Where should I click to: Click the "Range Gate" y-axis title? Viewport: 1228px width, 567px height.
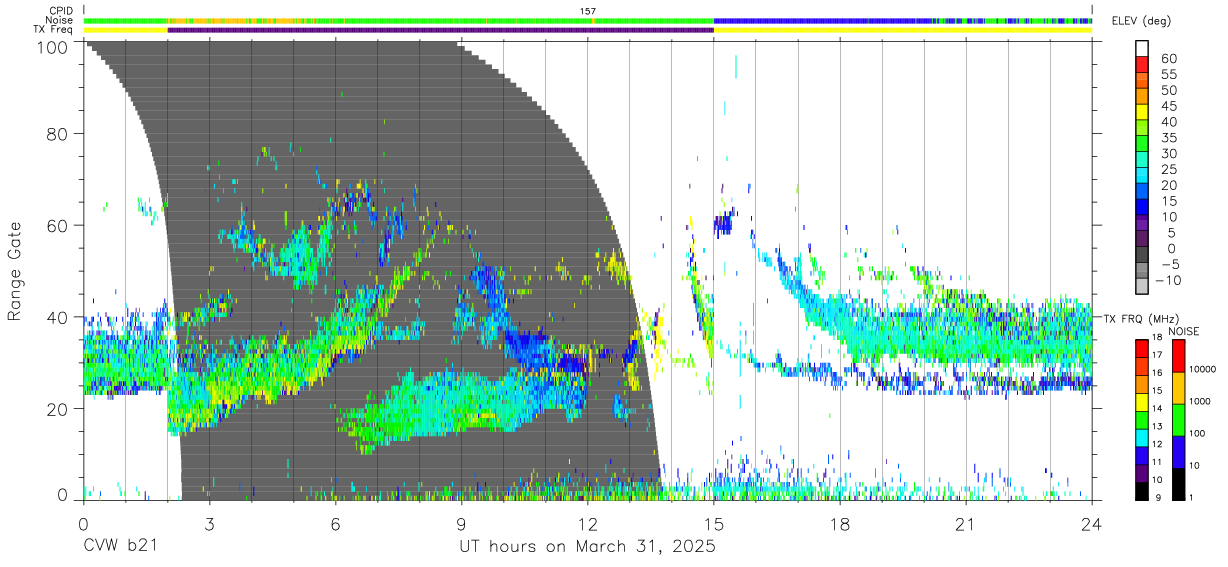15,272
